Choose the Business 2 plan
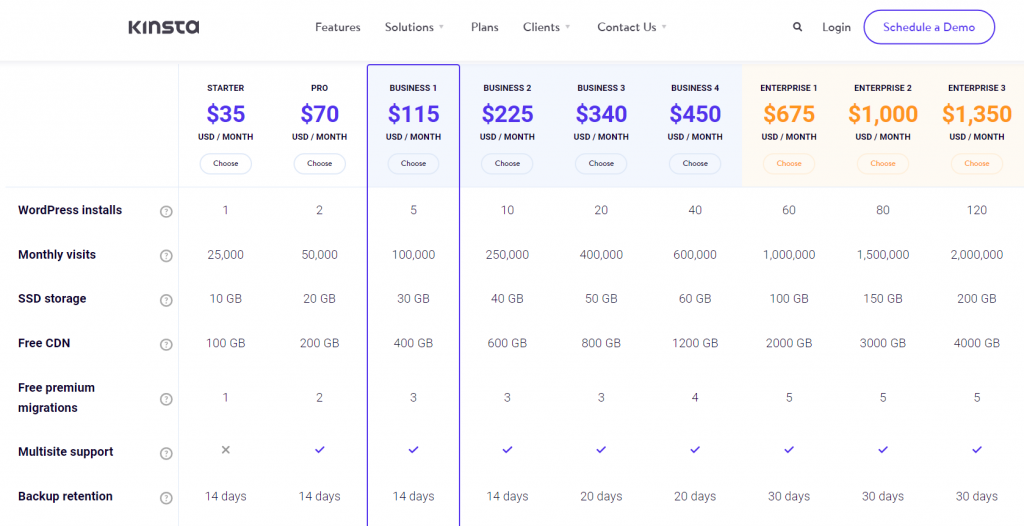 click(507, 163)
